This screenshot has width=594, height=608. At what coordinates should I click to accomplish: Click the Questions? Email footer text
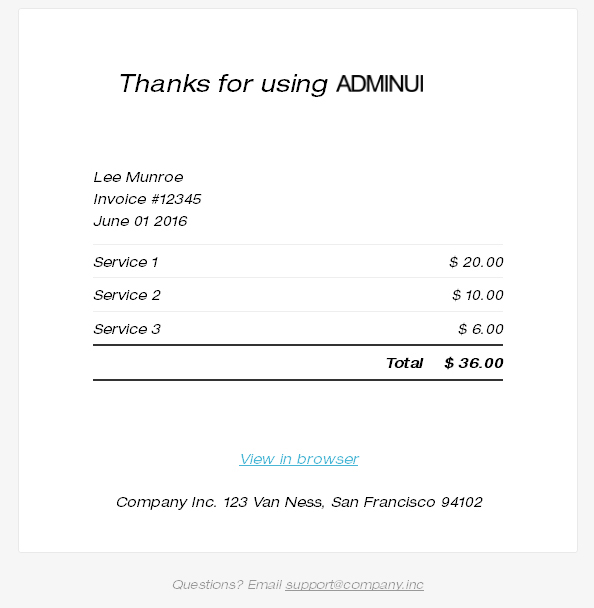click(x=227, y=585)
